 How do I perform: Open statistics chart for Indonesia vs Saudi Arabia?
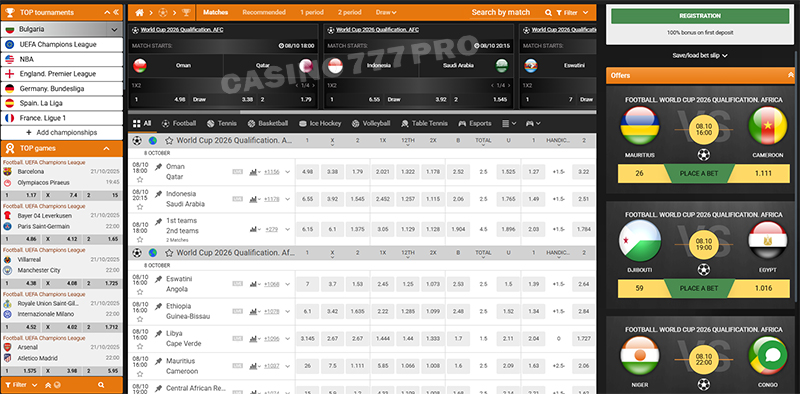click(x=254, y=199)
